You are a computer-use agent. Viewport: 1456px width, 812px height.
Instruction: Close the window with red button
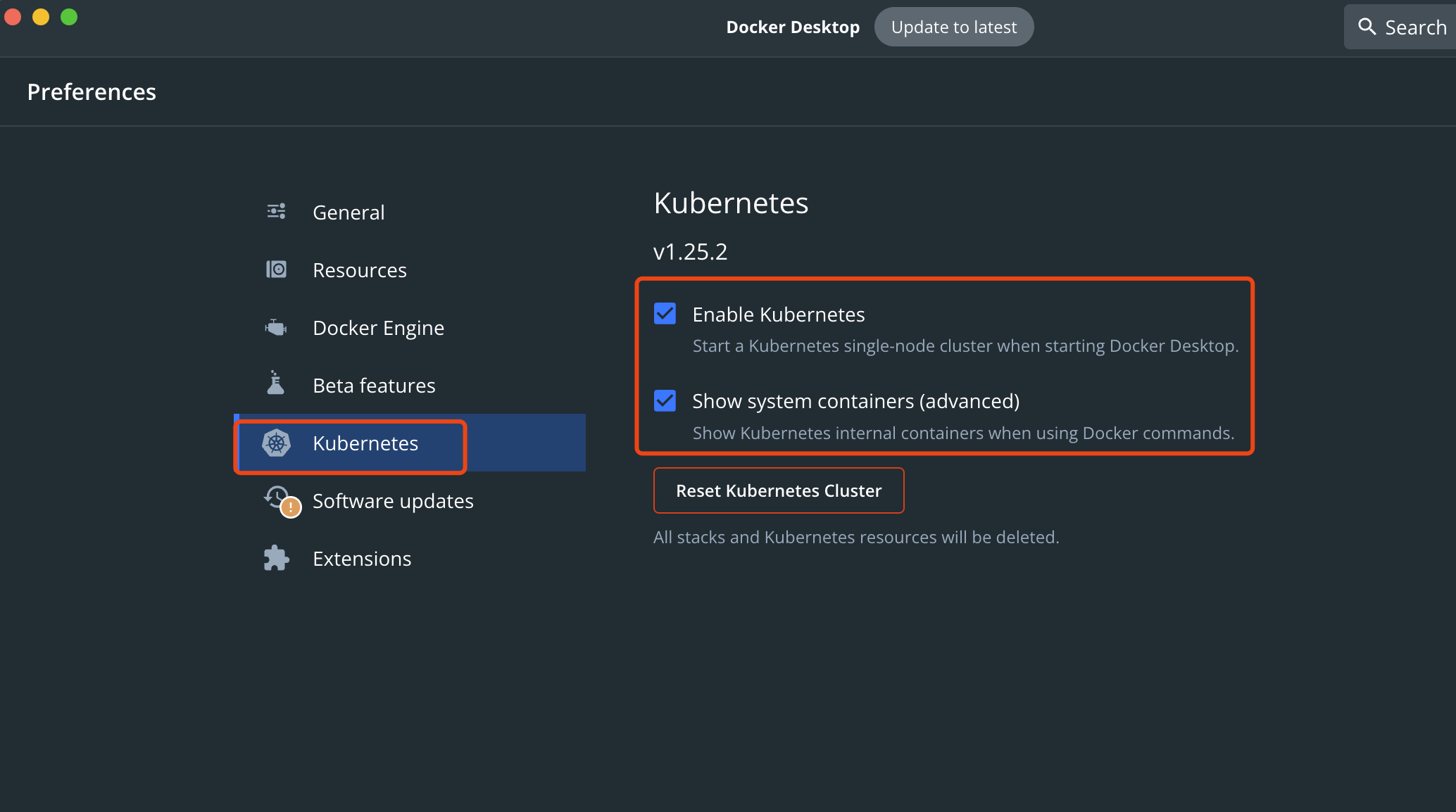pyautogui.click(x=13, y=16)
